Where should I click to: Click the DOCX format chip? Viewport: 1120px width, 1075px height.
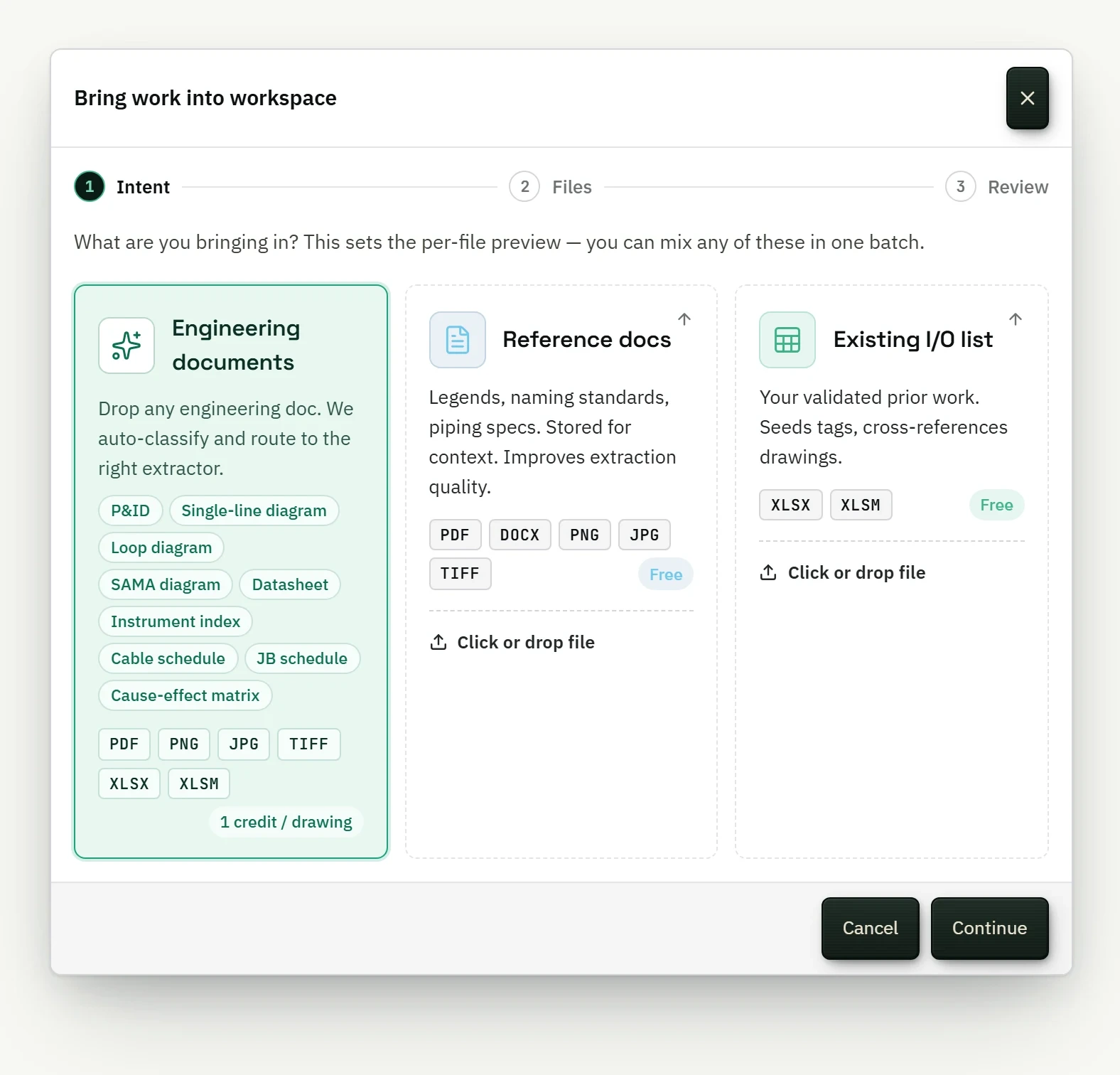click(x=519, y=535)
